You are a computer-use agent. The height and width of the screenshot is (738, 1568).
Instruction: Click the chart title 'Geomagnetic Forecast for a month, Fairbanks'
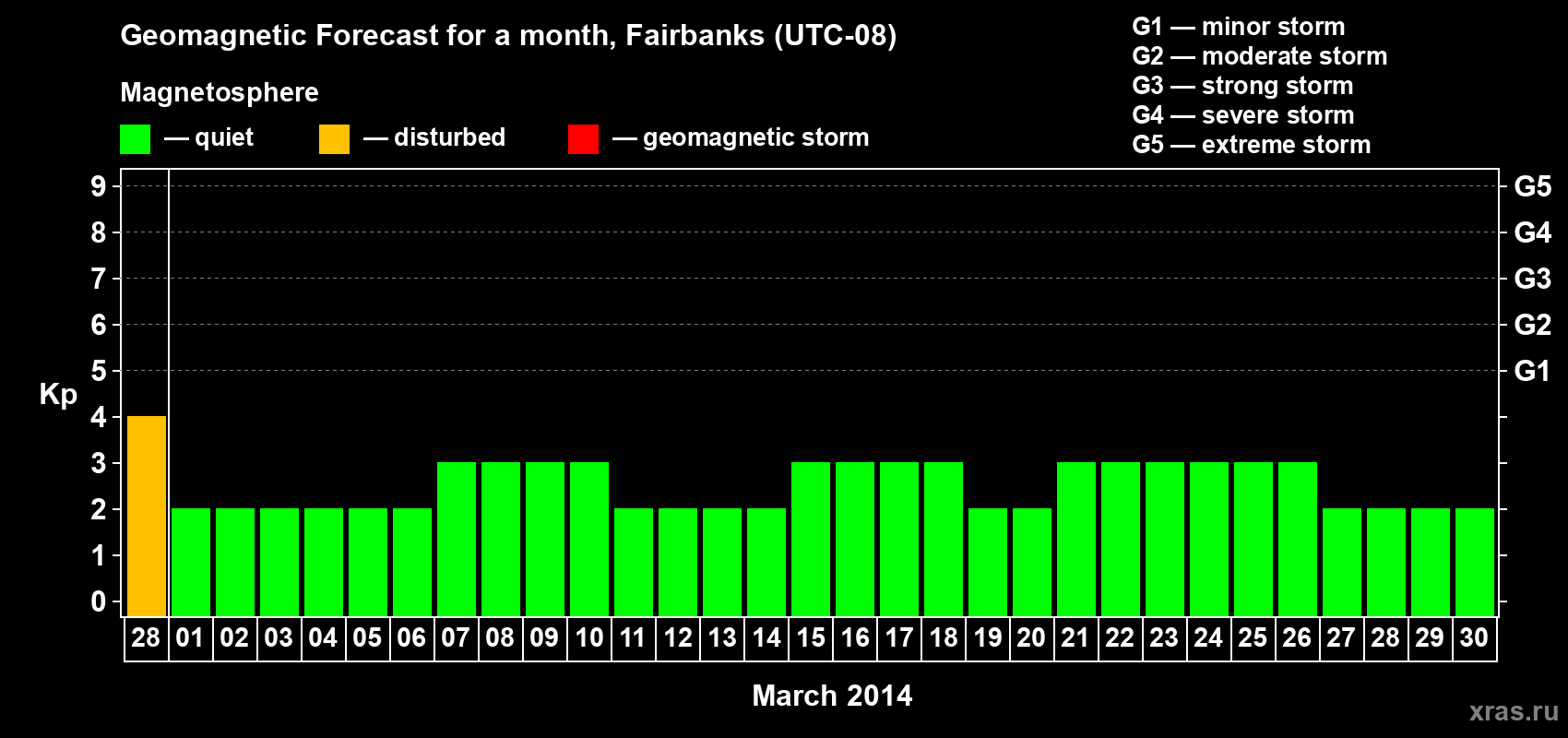tap(508, 36)
